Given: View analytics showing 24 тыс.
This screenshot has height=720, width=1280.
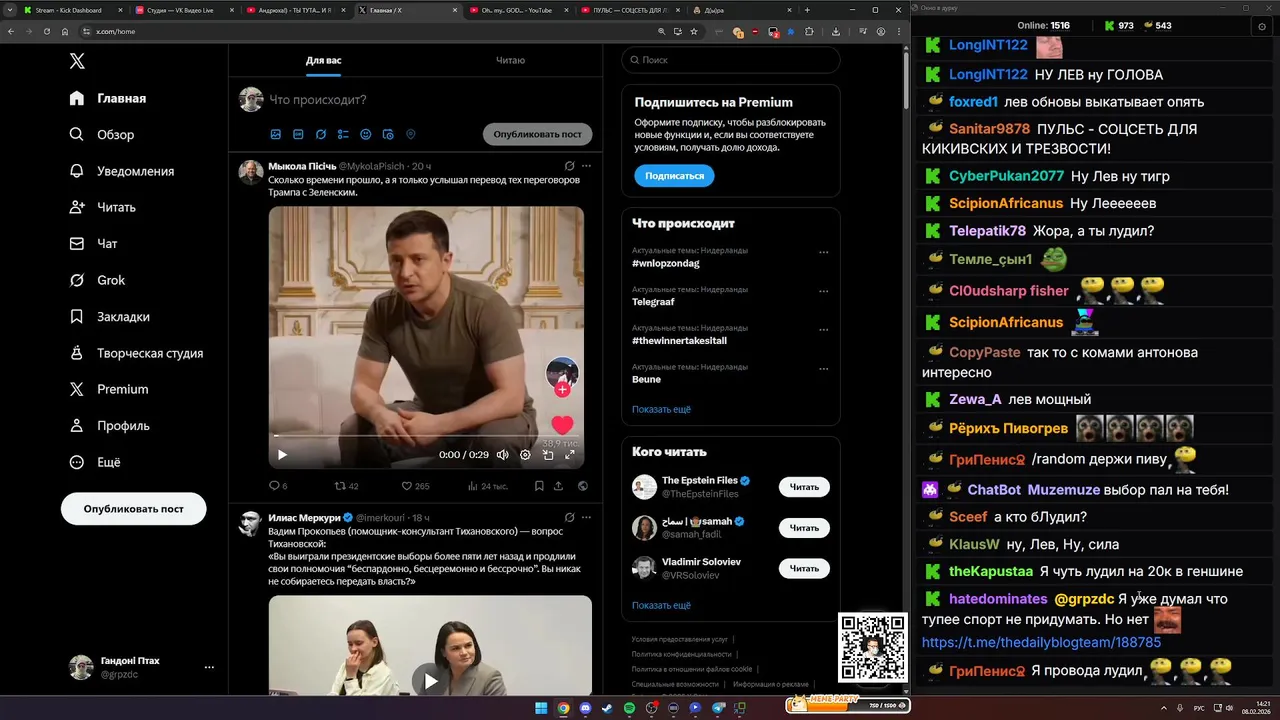Looking at the screenshot, I should (x=487, y=486).
